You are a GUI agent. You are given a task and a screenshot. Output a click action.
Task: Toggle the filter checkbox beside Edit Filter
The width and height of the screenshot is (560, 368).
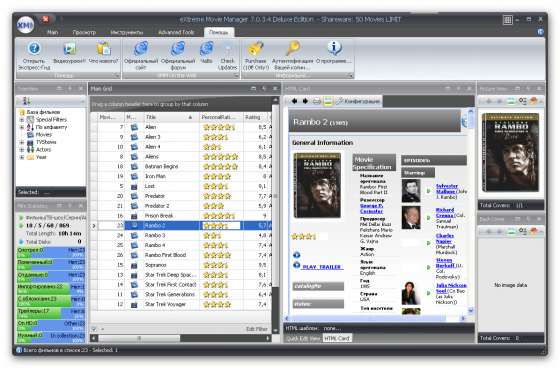click(94, 329)
